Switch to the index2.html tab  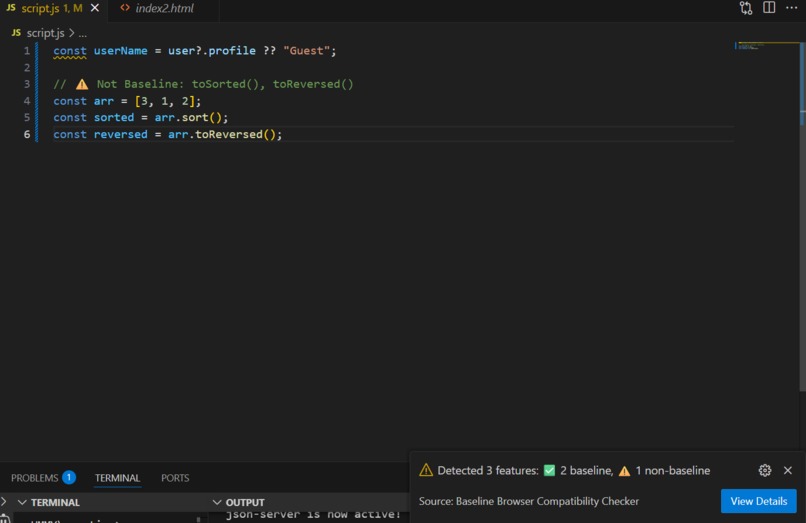164,8
